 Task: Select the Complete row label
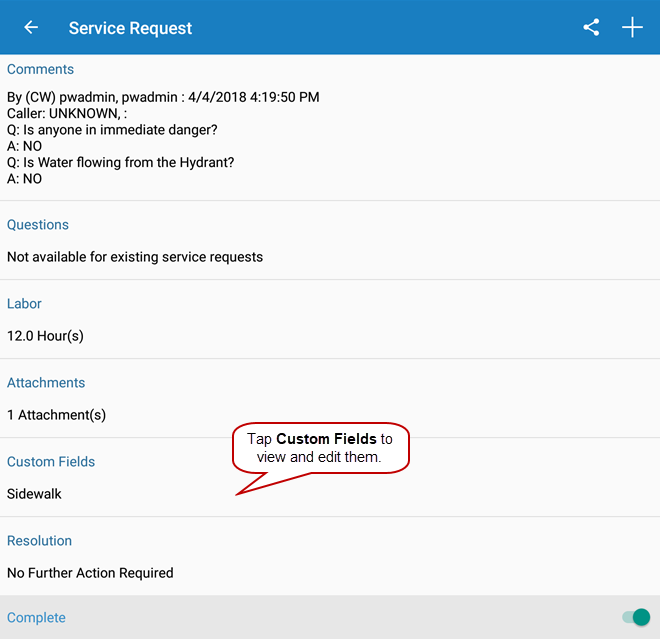[x=36, y=617]
